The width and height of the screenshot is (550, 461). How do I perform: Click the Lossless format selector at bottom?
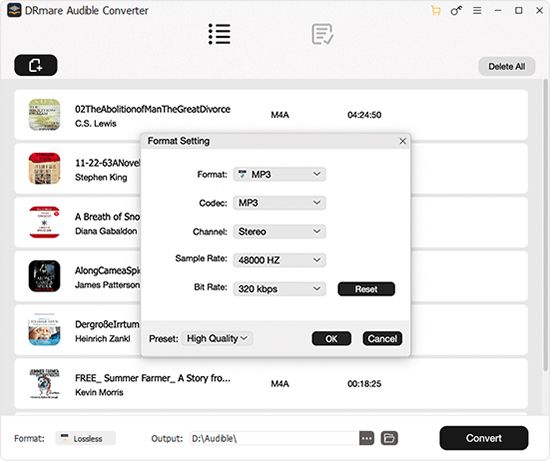coord(85,438)
